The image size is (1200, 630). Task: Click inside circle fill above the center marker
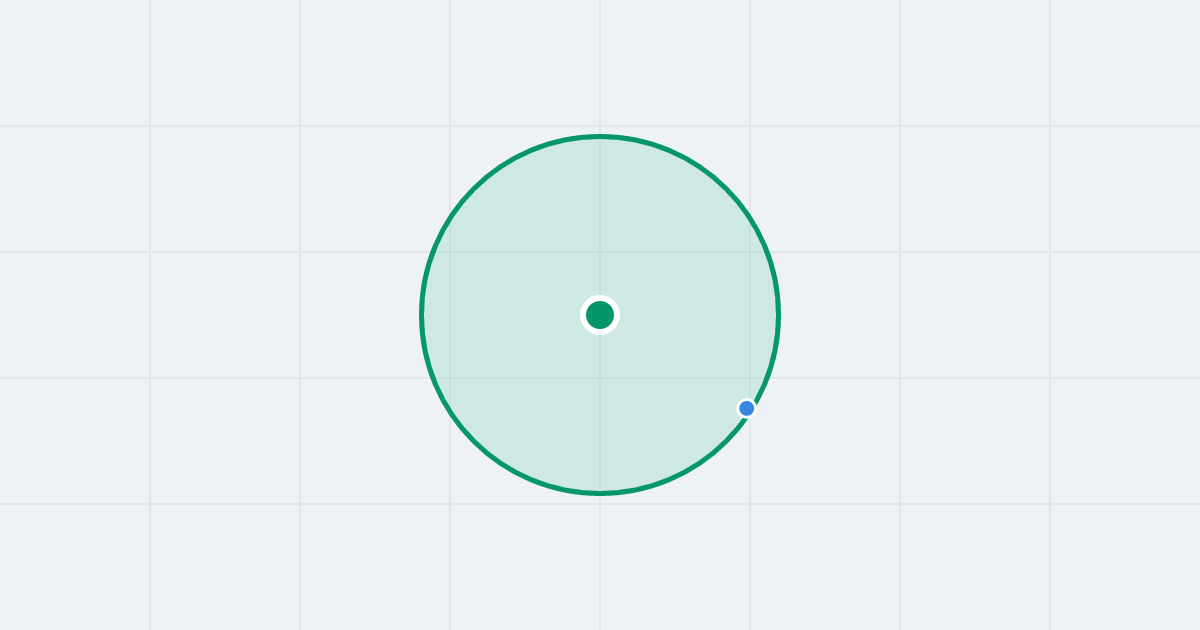pos(600,220)
